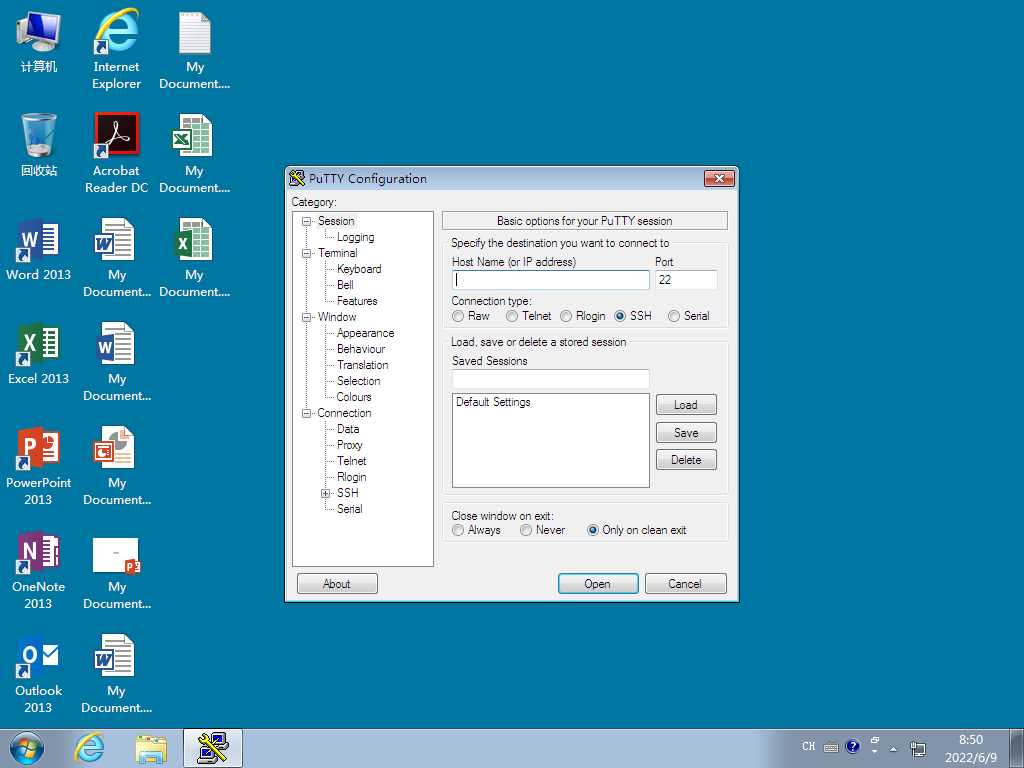Open Internet Explorer from the taskbar
The height and width of the screenshot is (768, 1024).
pyautogui.click(x=90, y=748)
